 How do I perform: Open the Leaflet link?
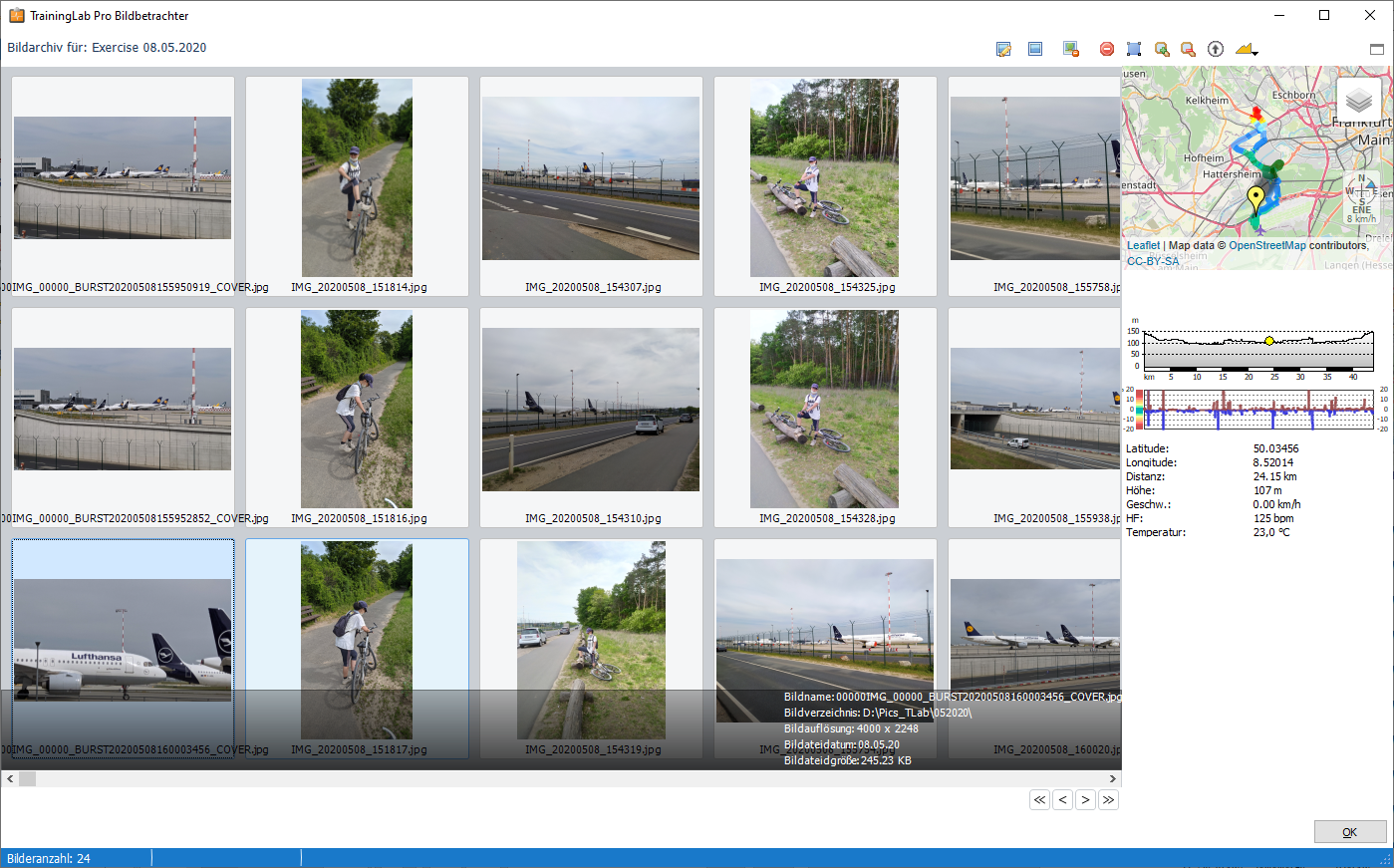pyautogui.click(x=1143, y=245)
